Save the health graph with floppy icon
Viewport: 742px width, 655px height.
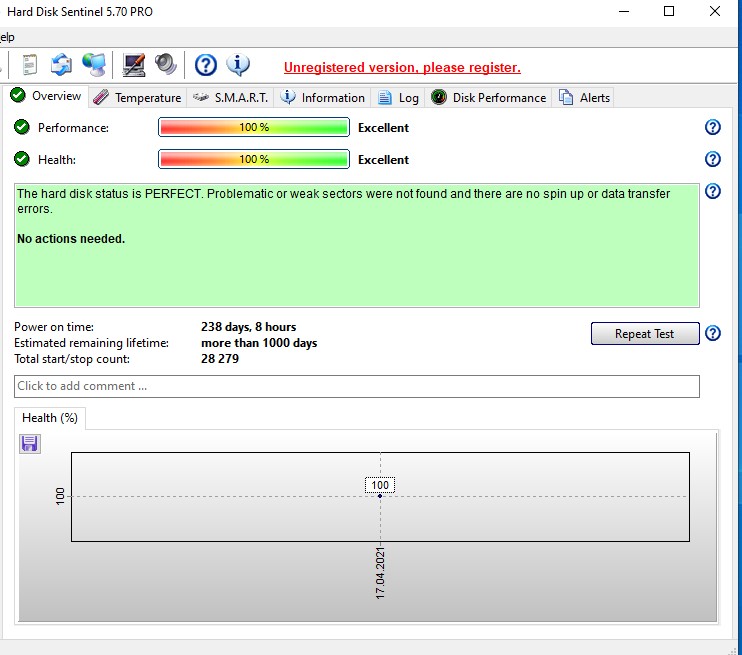pos(30,443)
